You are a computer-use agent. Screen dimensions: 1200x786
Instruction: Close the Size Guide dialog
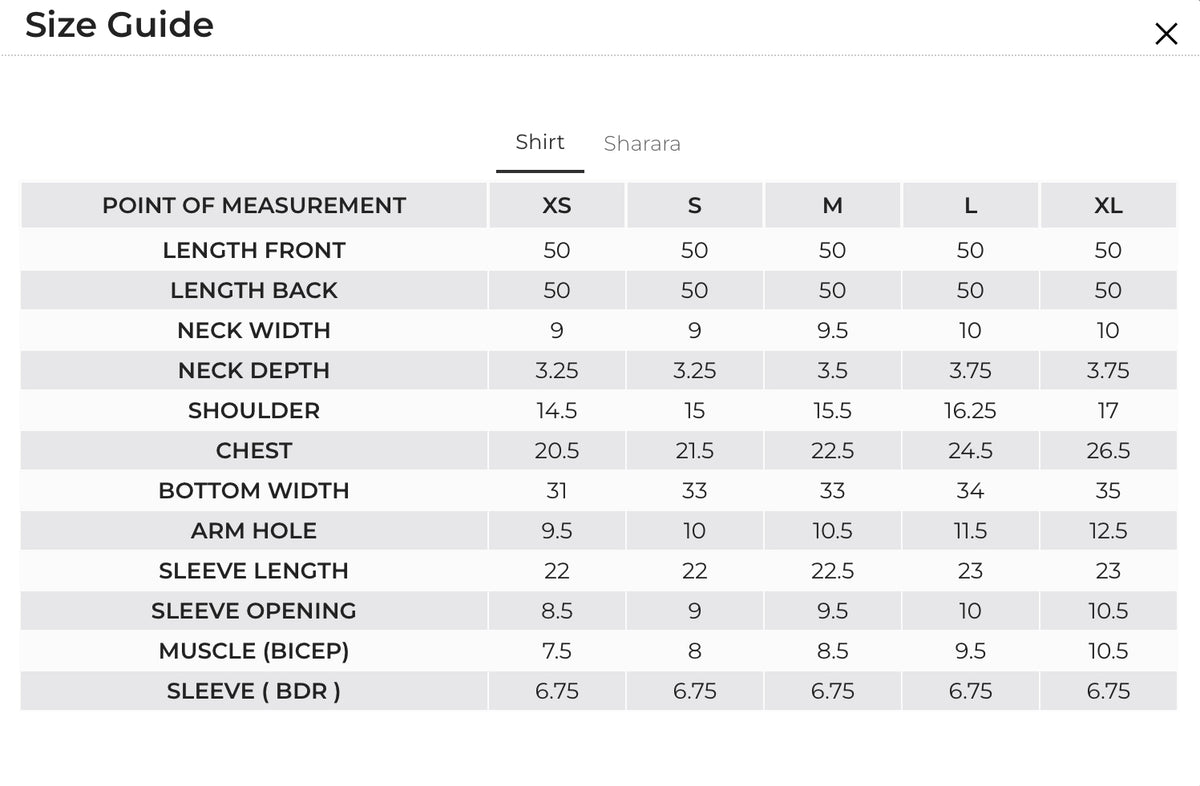1166,34
